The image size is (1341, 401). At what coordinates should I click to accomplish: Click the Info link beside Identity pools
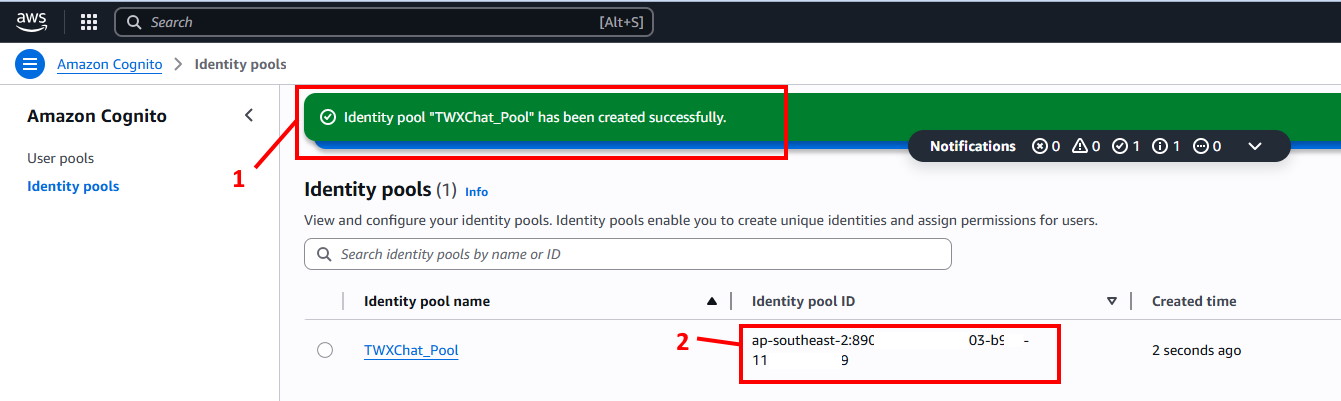tap(476, 191)
